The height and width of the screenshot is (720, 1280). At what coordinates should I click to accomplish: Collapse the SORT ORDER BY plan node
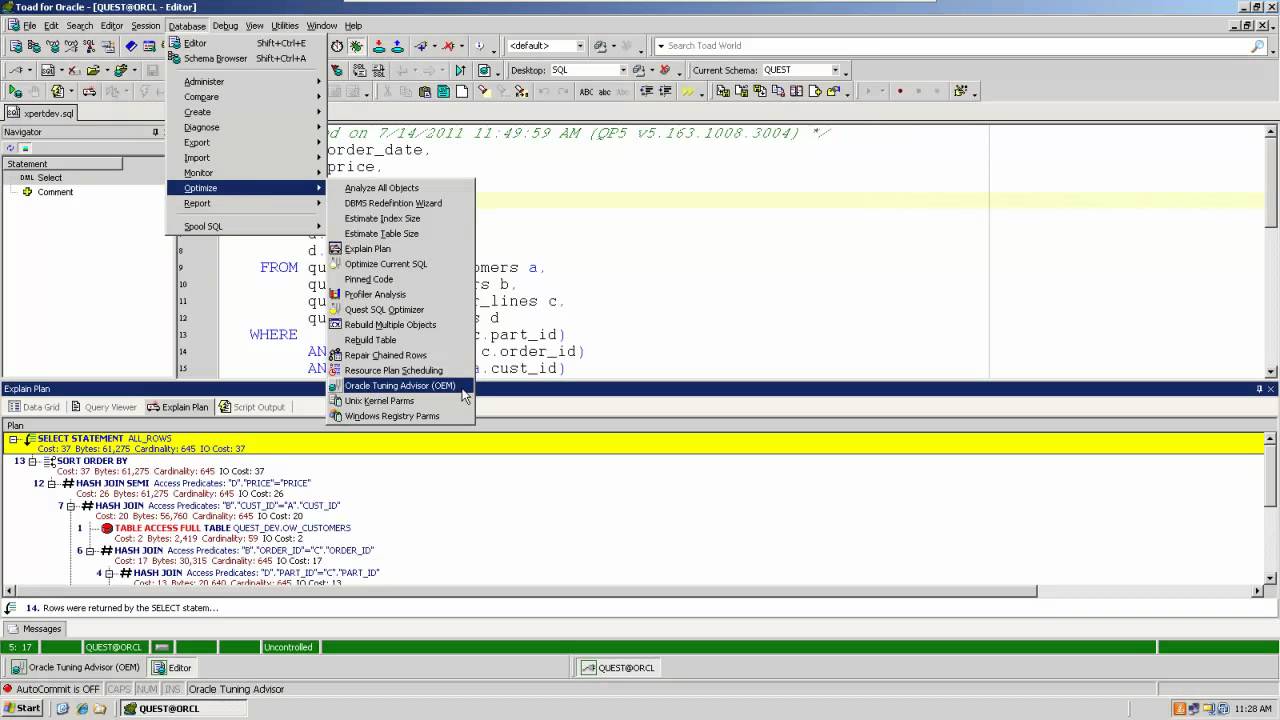pos(33,461)
